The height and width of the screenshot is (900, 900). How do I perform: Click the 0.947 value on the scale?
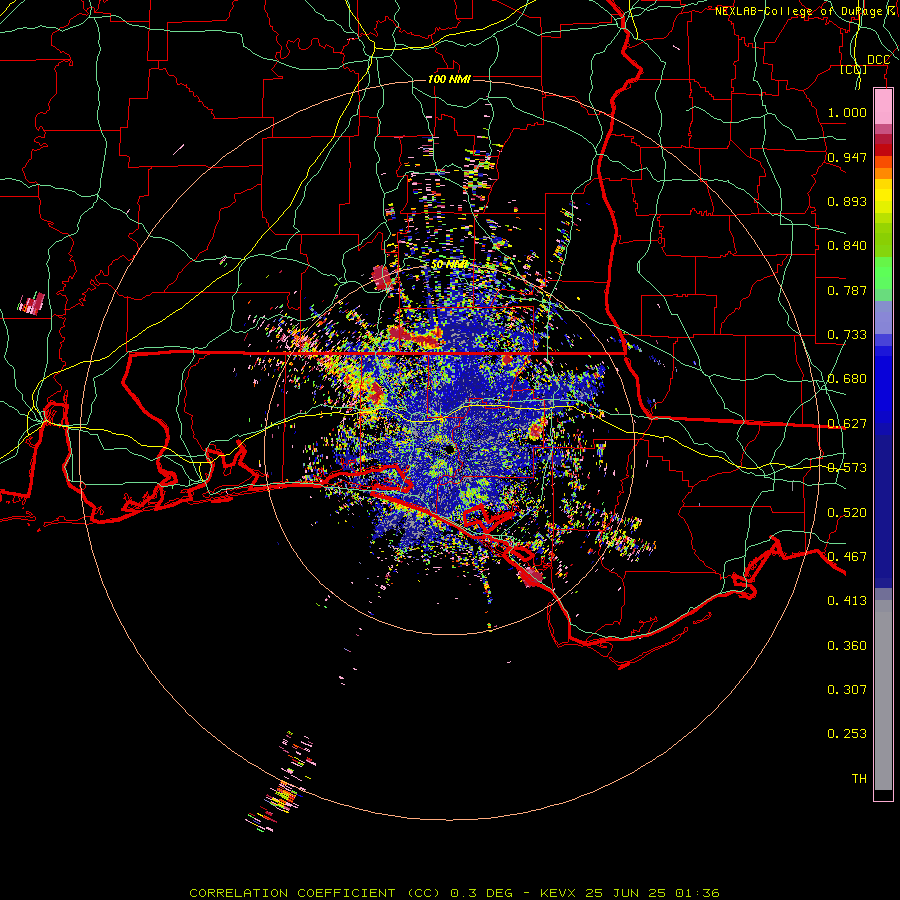click(x=847, y=157)
